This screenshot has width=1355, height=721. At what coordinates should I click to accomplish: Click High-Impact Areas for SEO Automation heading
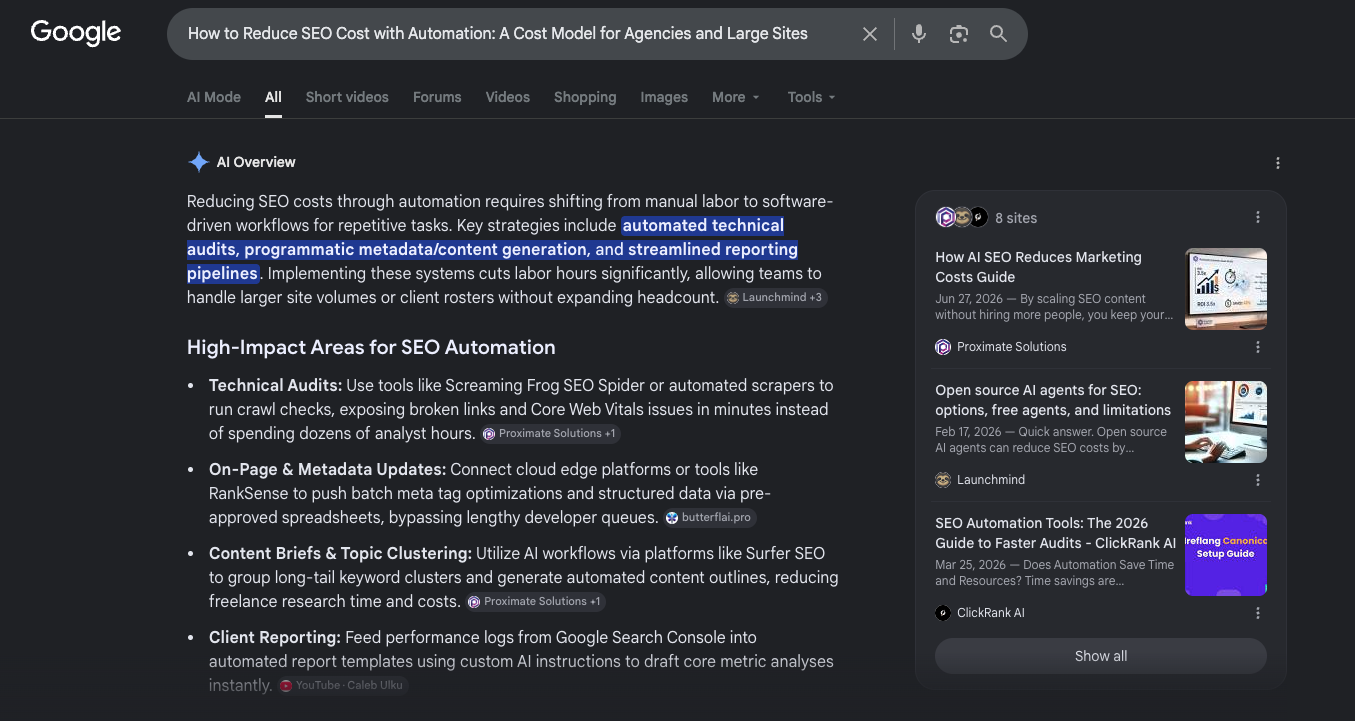371,347
